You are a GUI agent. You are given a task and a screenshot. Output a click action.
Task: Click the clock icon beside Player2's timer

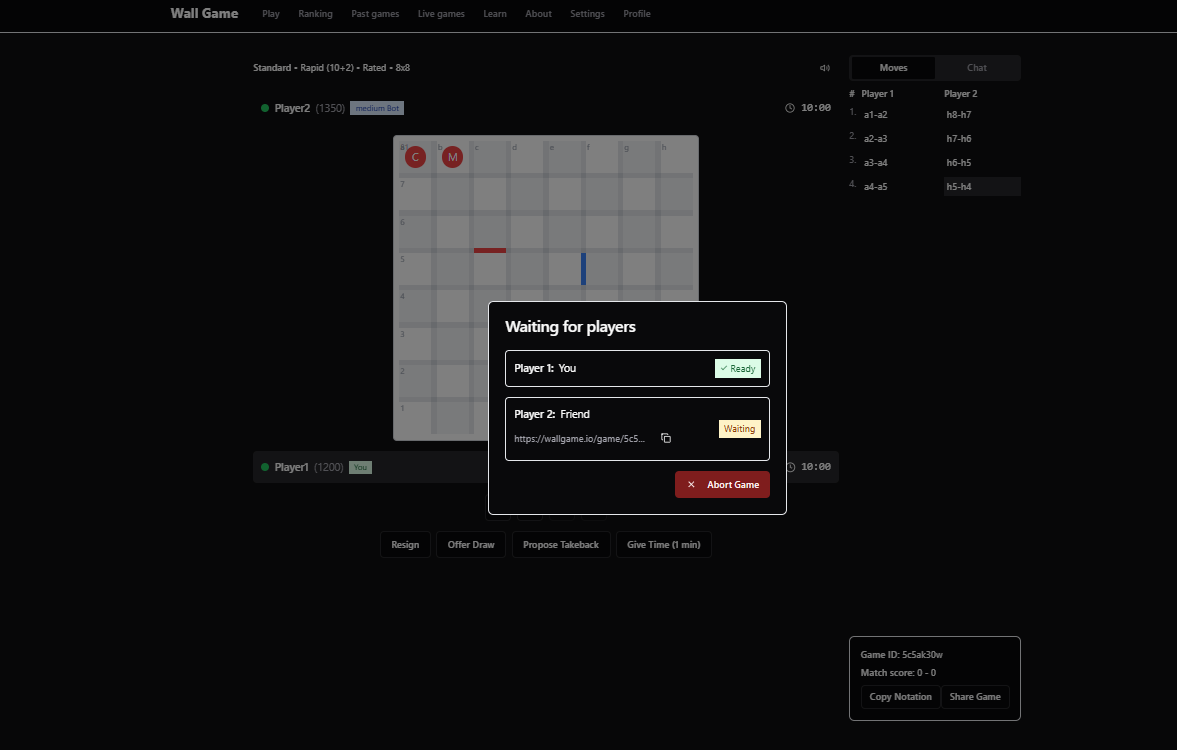(790, 108)
